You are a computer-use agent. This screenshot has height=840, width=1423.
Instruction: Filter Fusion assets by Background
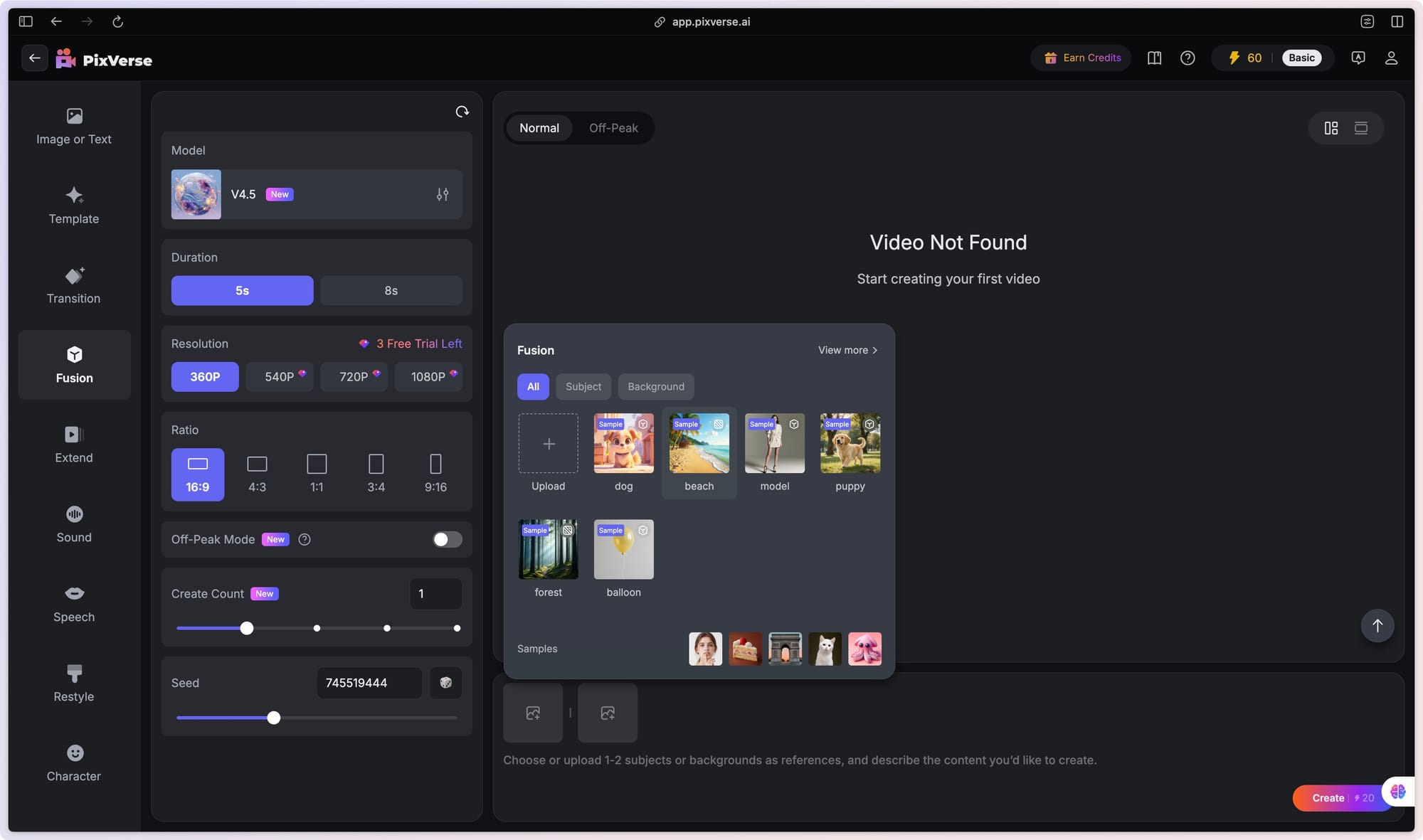point(655,386)
